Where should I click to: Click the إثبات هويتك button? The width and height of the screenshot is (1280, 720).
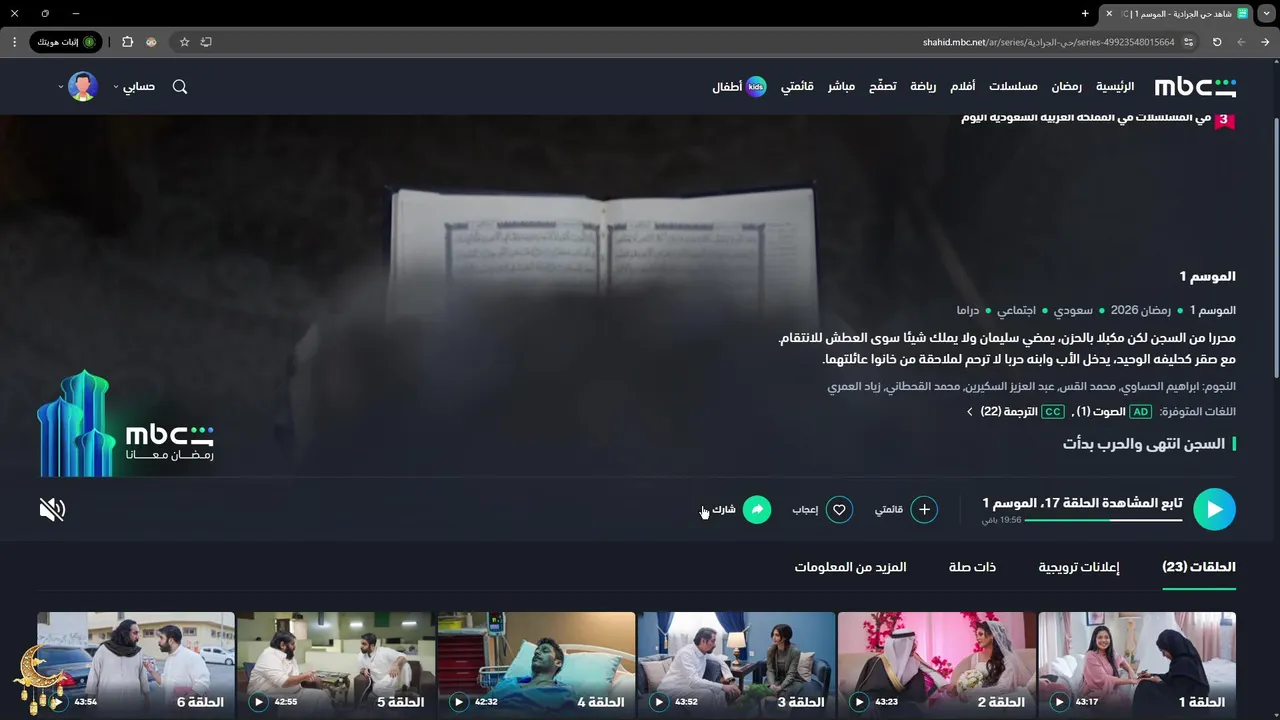(x=66, y=42)
